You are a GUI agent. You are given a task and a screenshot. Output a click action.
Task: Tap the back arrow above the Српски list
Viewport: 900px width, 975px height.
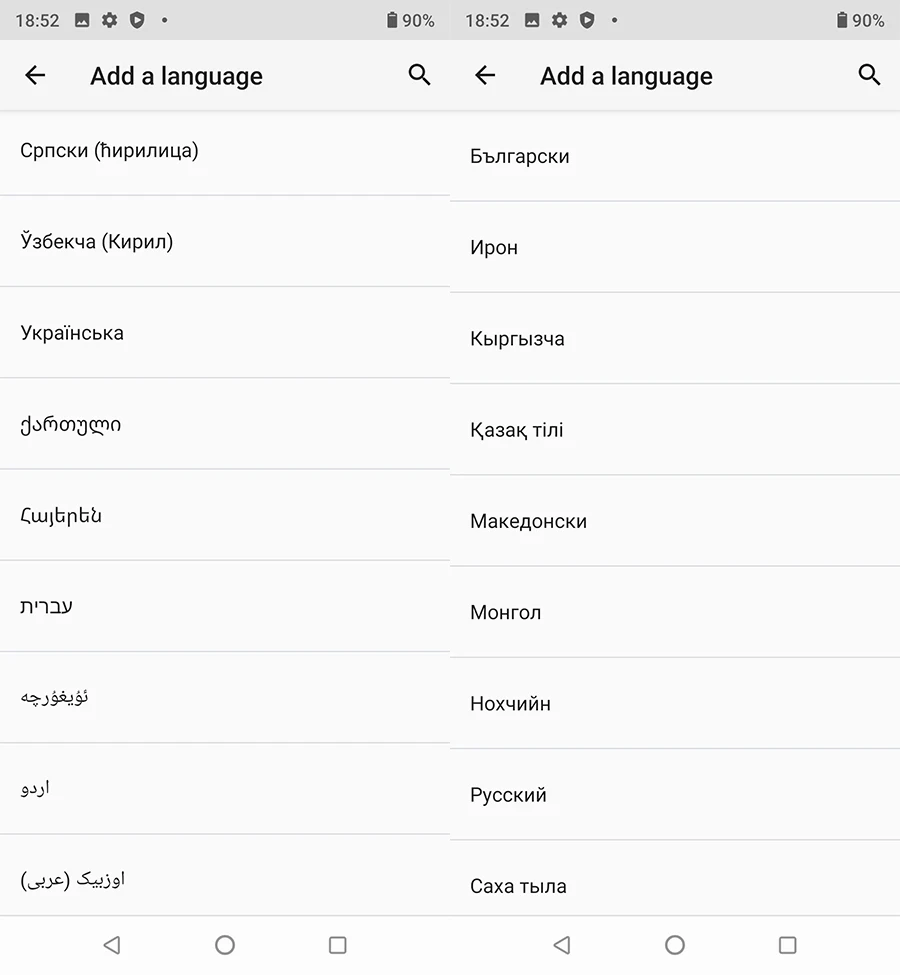[x=35, y=76]
